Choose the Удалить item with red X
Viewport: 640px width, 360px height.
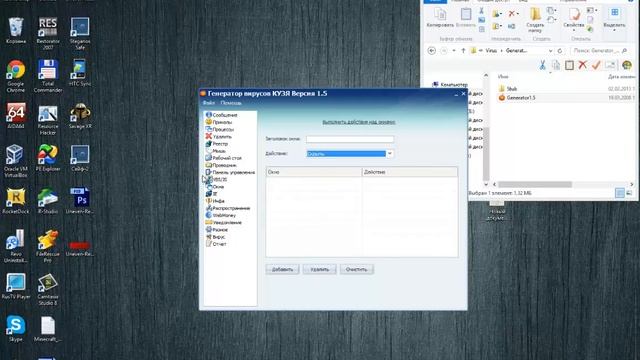tap(219, 137)
